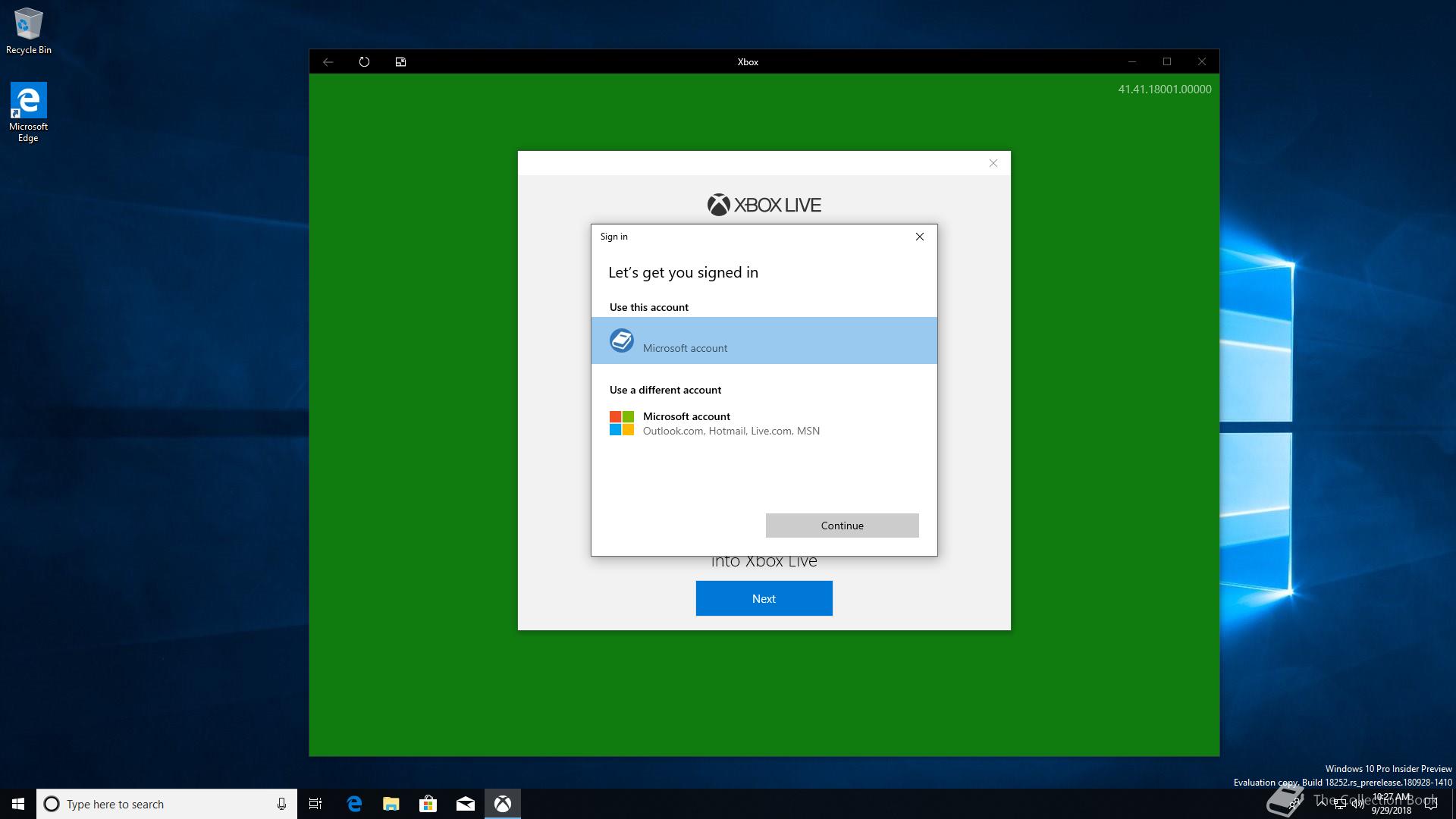The width and height of the screenshot is (1456, 819).
Task: Open the Windows Start menu
Action: coord(18,804)
